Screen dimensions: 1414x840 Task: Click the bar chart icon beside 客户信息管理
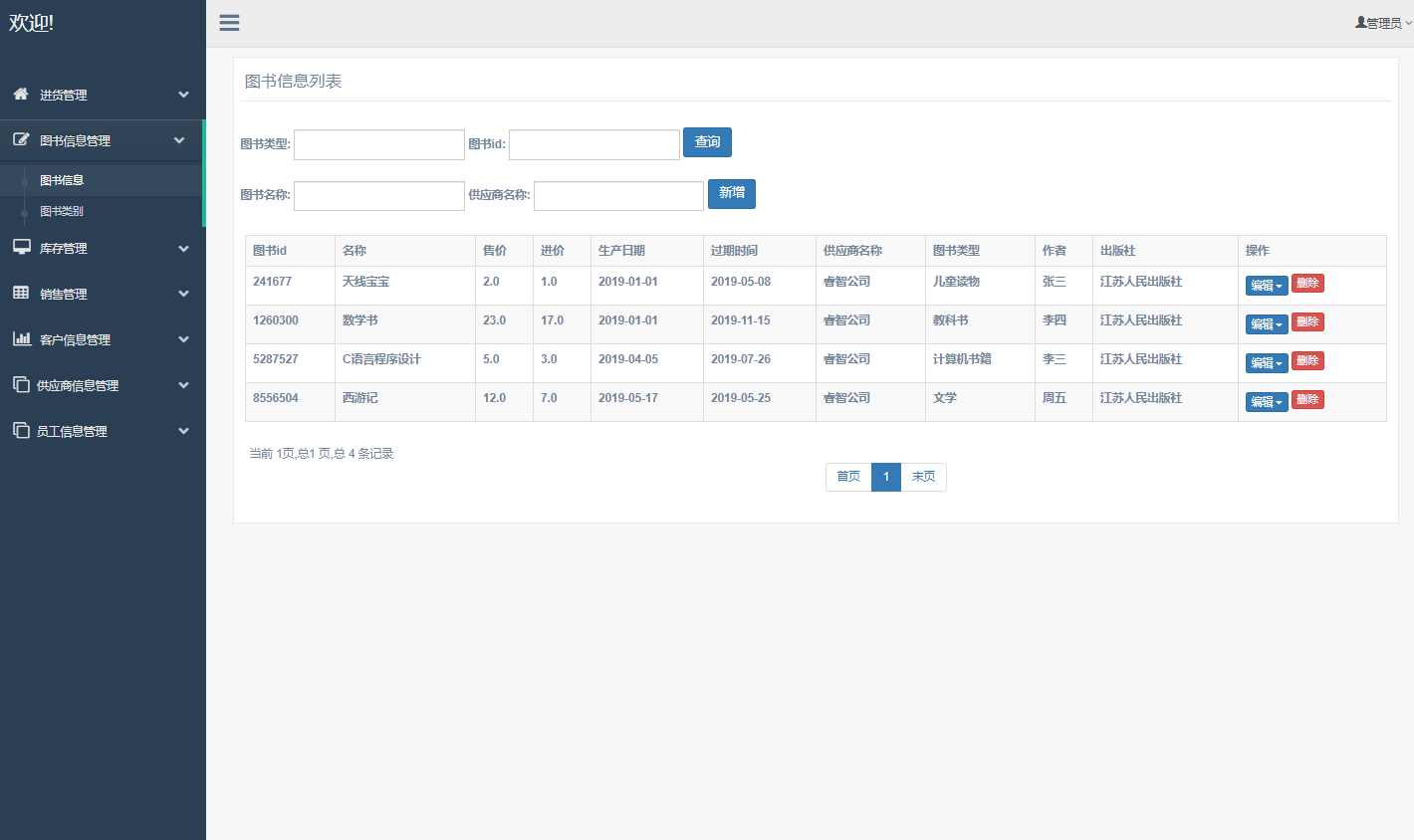[21, 338]
